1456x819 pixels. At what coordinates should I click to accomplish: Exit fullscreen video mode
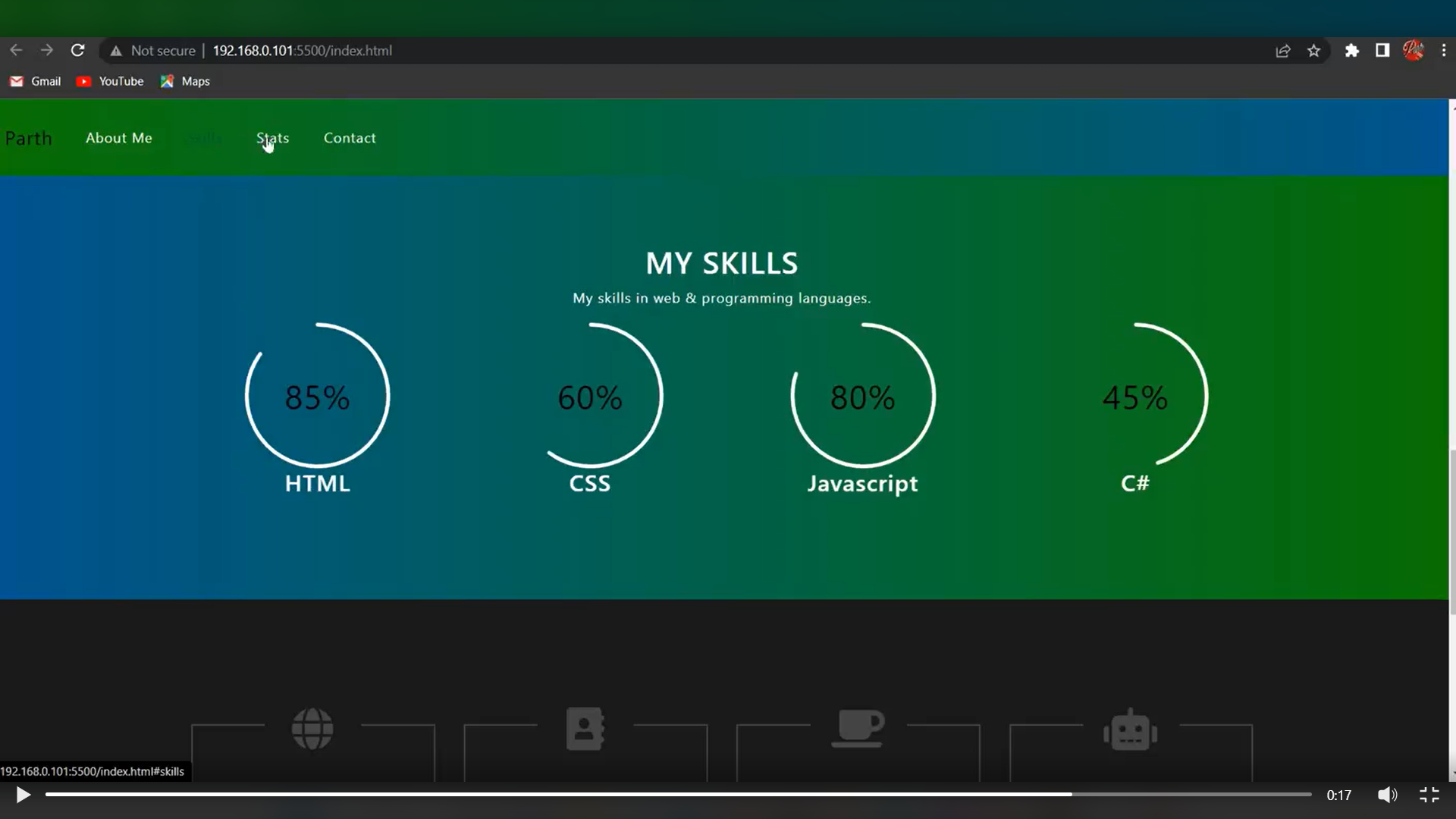click(1429, 795)
